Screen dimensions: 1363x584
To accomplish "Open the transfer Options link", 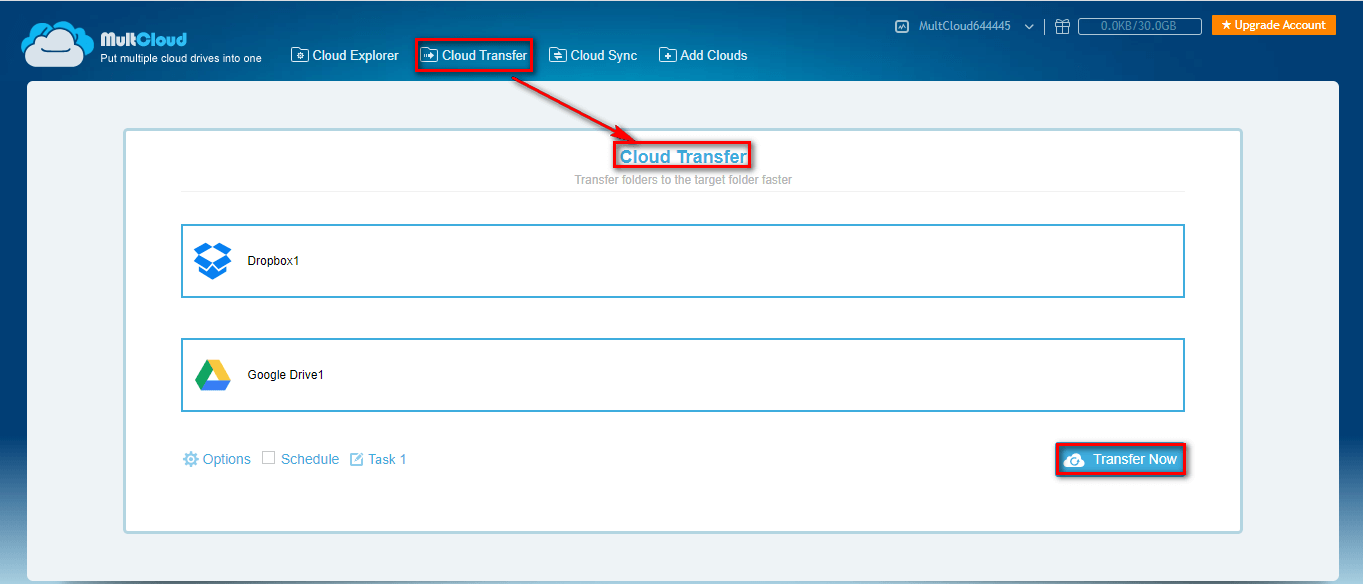I will 227,459.
